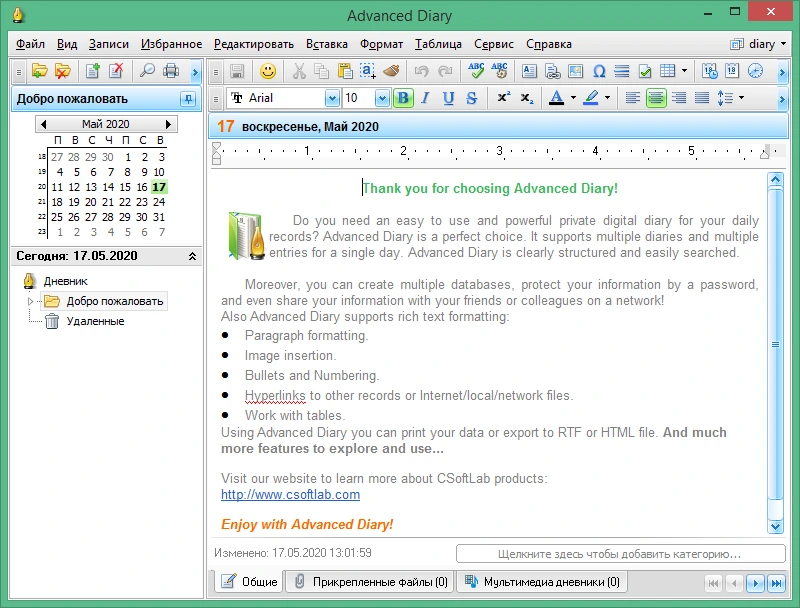Image resolution: width=800 pixels, height=608 pixels.
Task: Open the Вставка menu
Action: 327,44
